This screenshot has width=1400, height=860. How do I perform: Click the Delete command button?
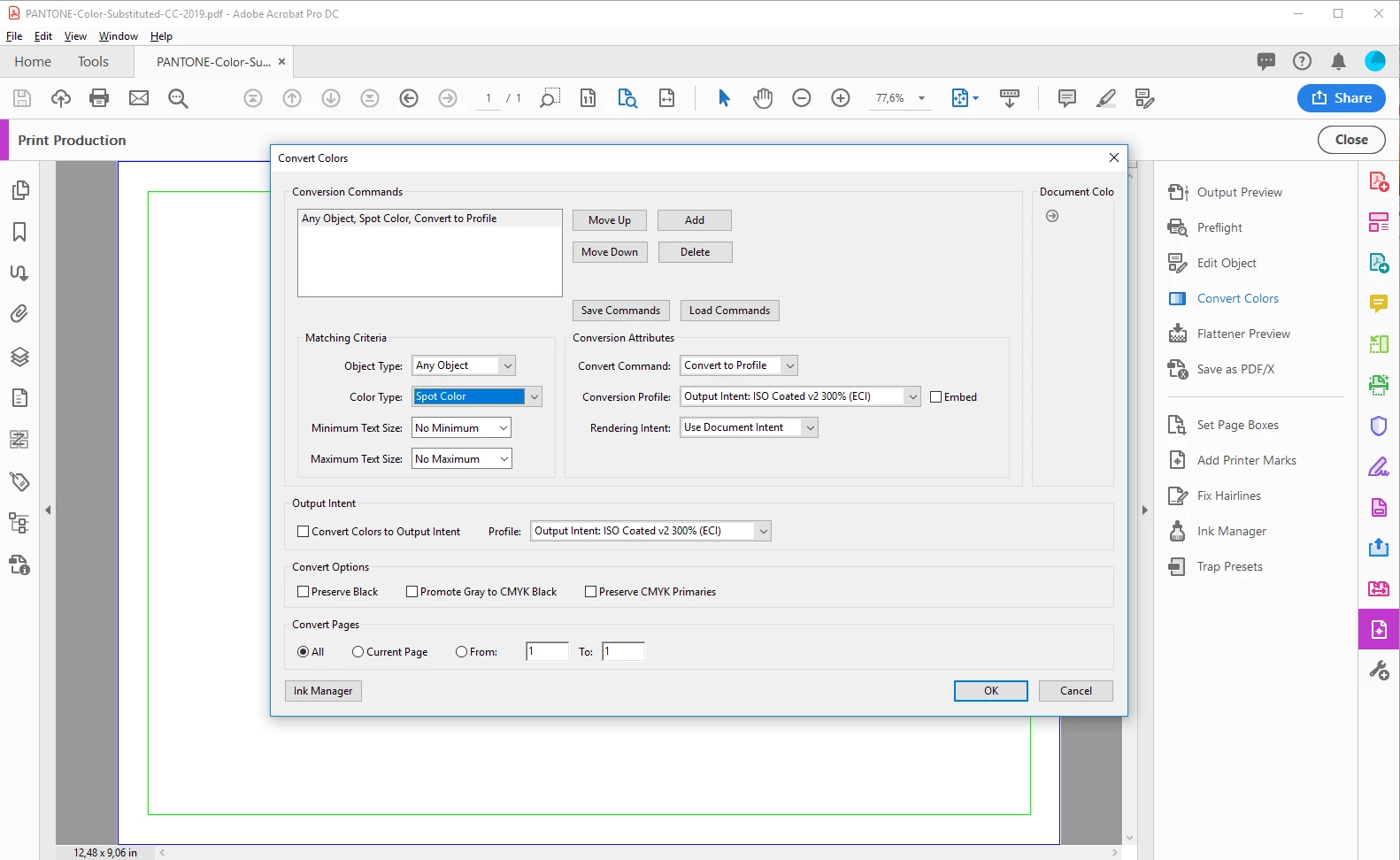(x=695, y=252)
